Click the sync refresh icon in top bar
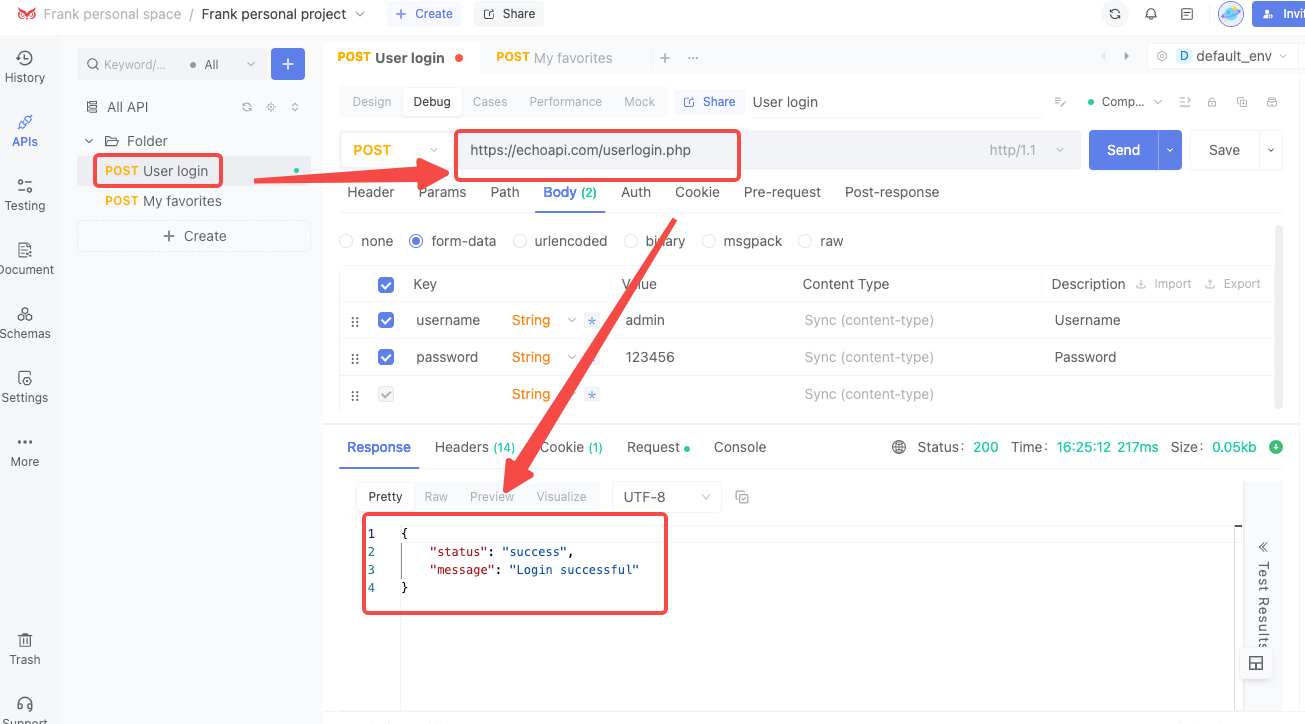The width and height of the screenshot is (1305, 724). click(x=1115, y=14)
